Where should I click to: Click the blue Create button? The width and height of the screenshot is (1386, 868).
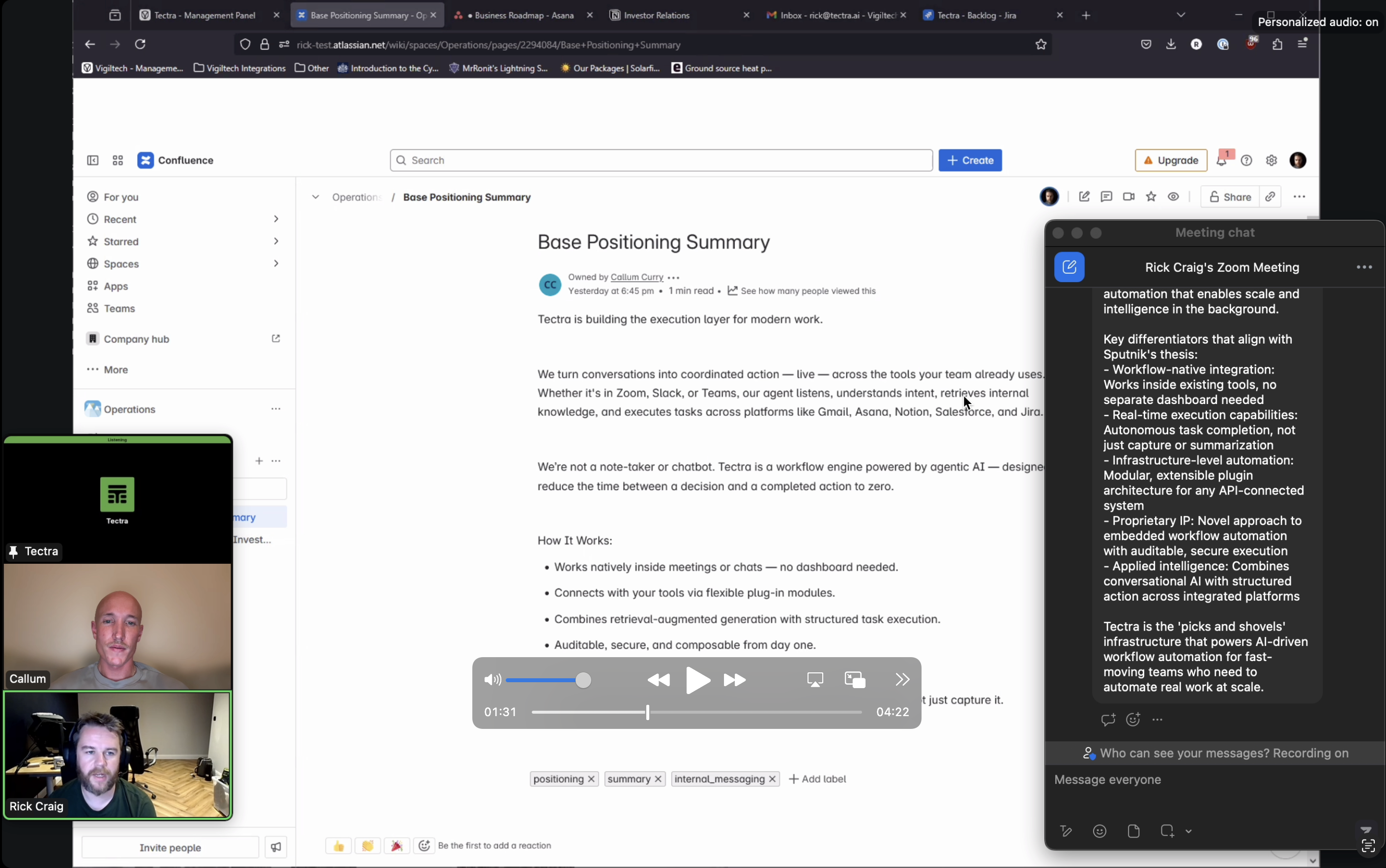970,161
